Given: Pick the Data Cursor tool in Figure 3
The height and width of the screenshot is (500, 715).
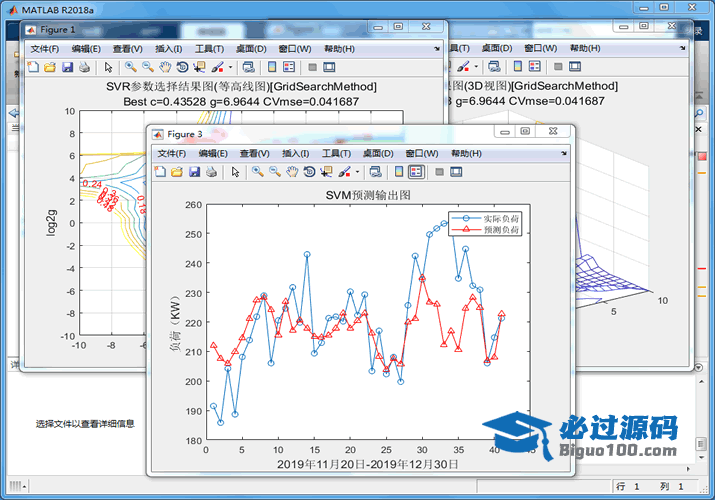Looking at the screenshot, I should tap(325, 172).
